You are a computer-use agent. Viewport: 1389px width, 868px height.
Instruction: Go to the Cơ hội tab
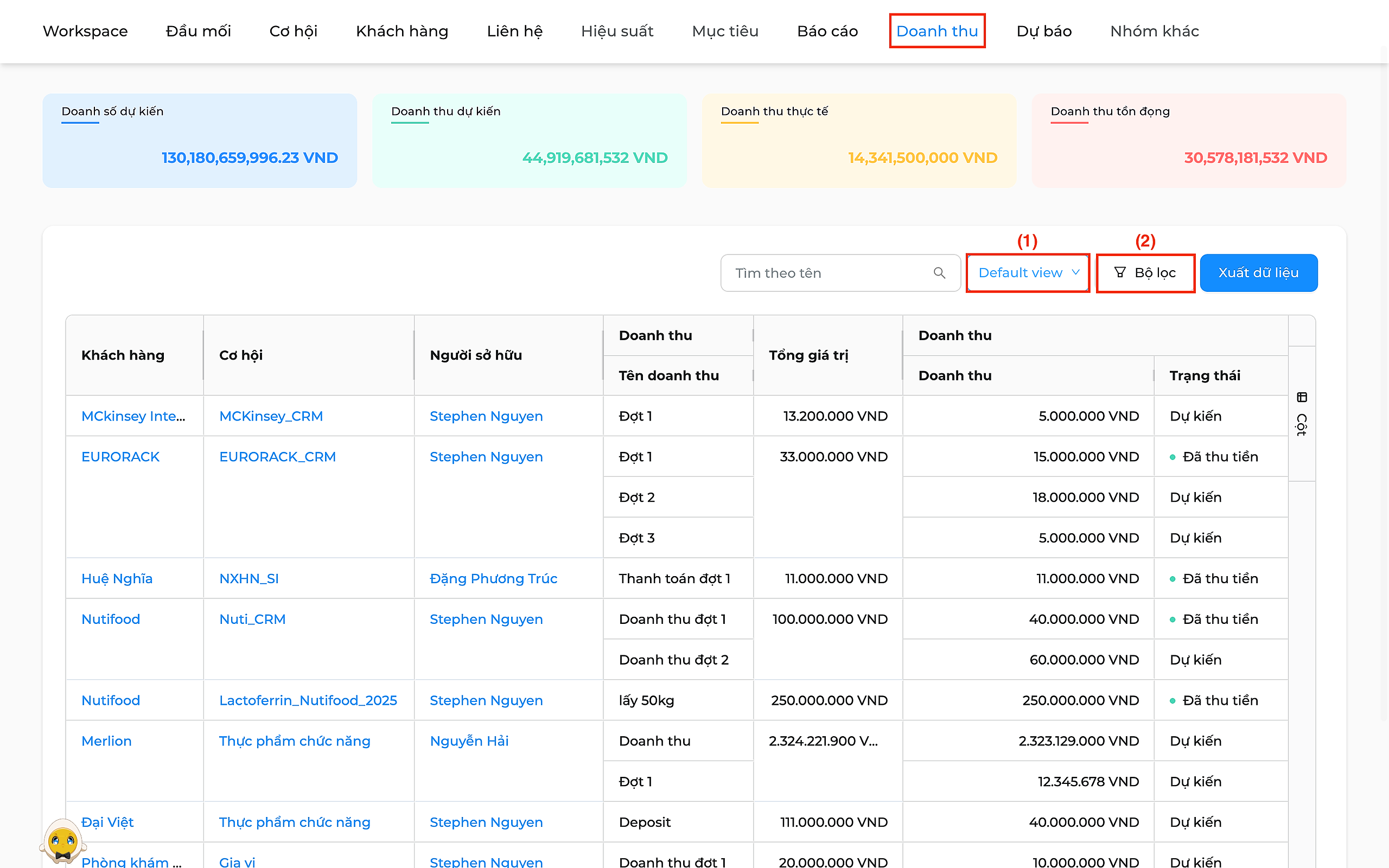coord(294,31)
